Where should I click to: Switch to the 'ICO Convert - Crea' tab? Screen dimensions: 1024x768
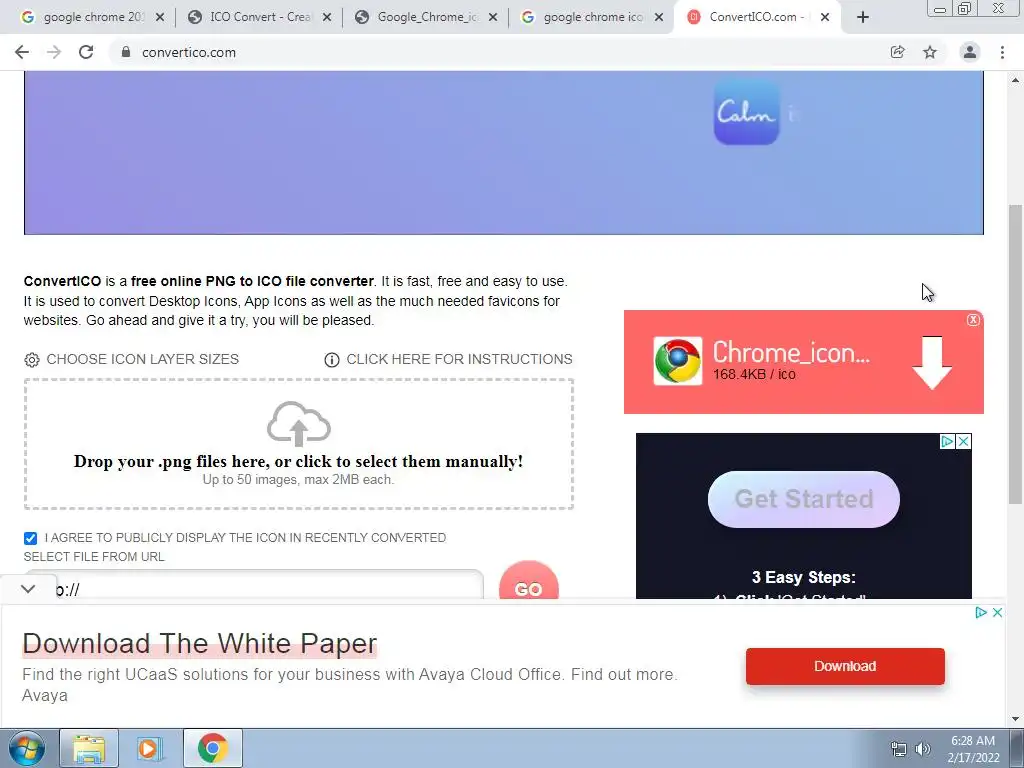(x=259, y=18)
